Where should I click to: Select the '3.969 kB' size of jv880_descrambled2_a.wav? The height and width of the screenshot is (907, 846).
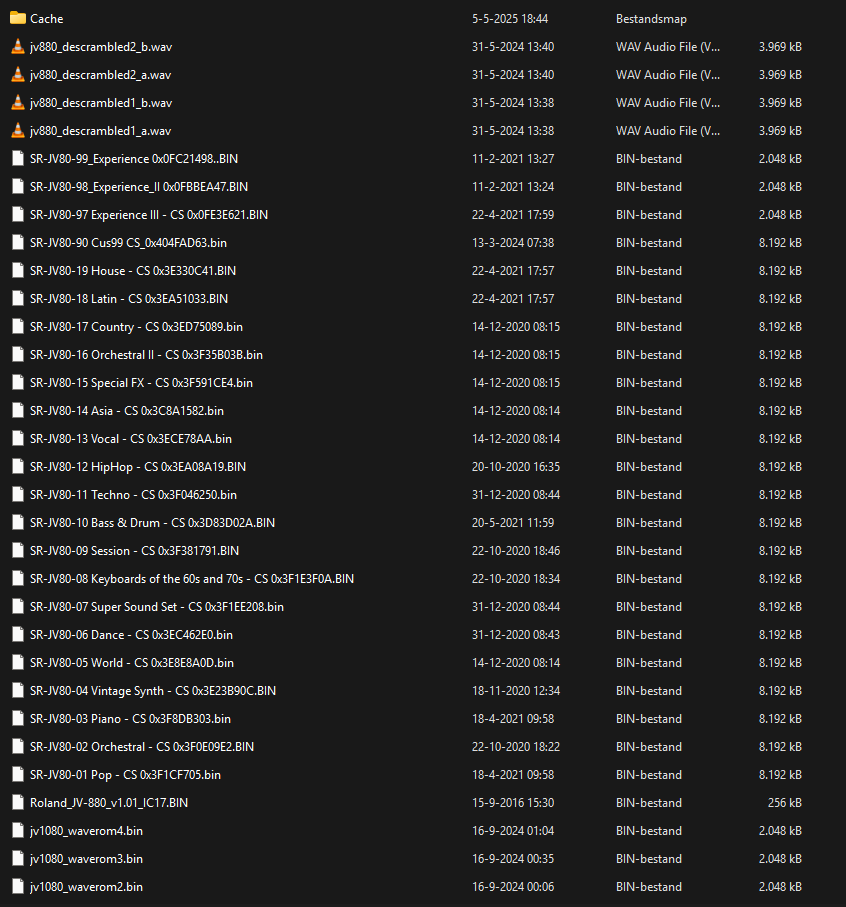click(780, 75)
